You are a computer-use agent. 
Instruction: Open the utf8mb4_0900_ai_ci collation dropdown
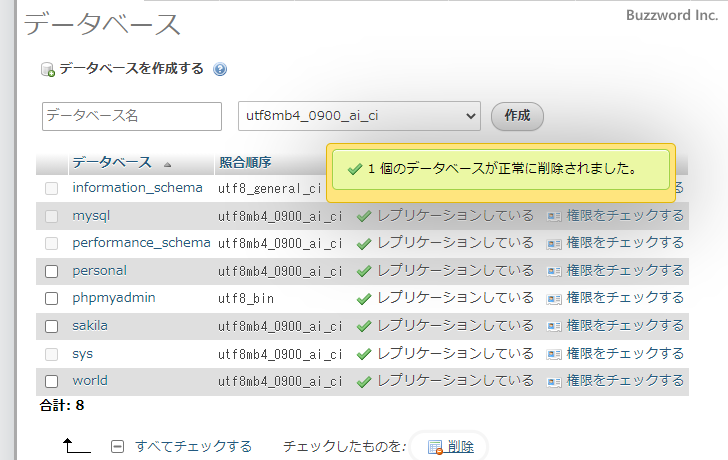pyautogui.click(x=359, y=116)
